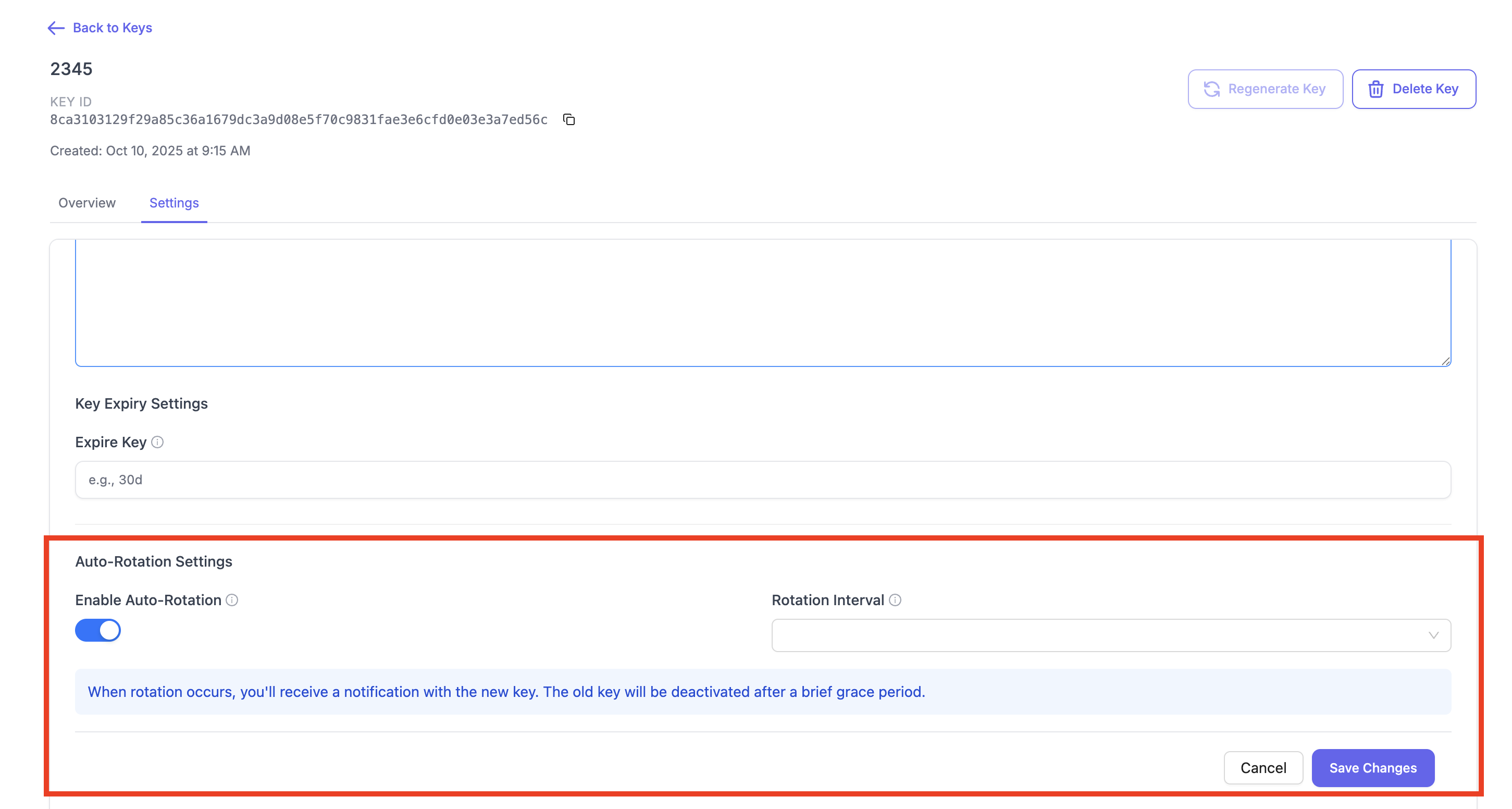Click the Save Changes button
The image size is (1512, 809).
pos(1373,768)
